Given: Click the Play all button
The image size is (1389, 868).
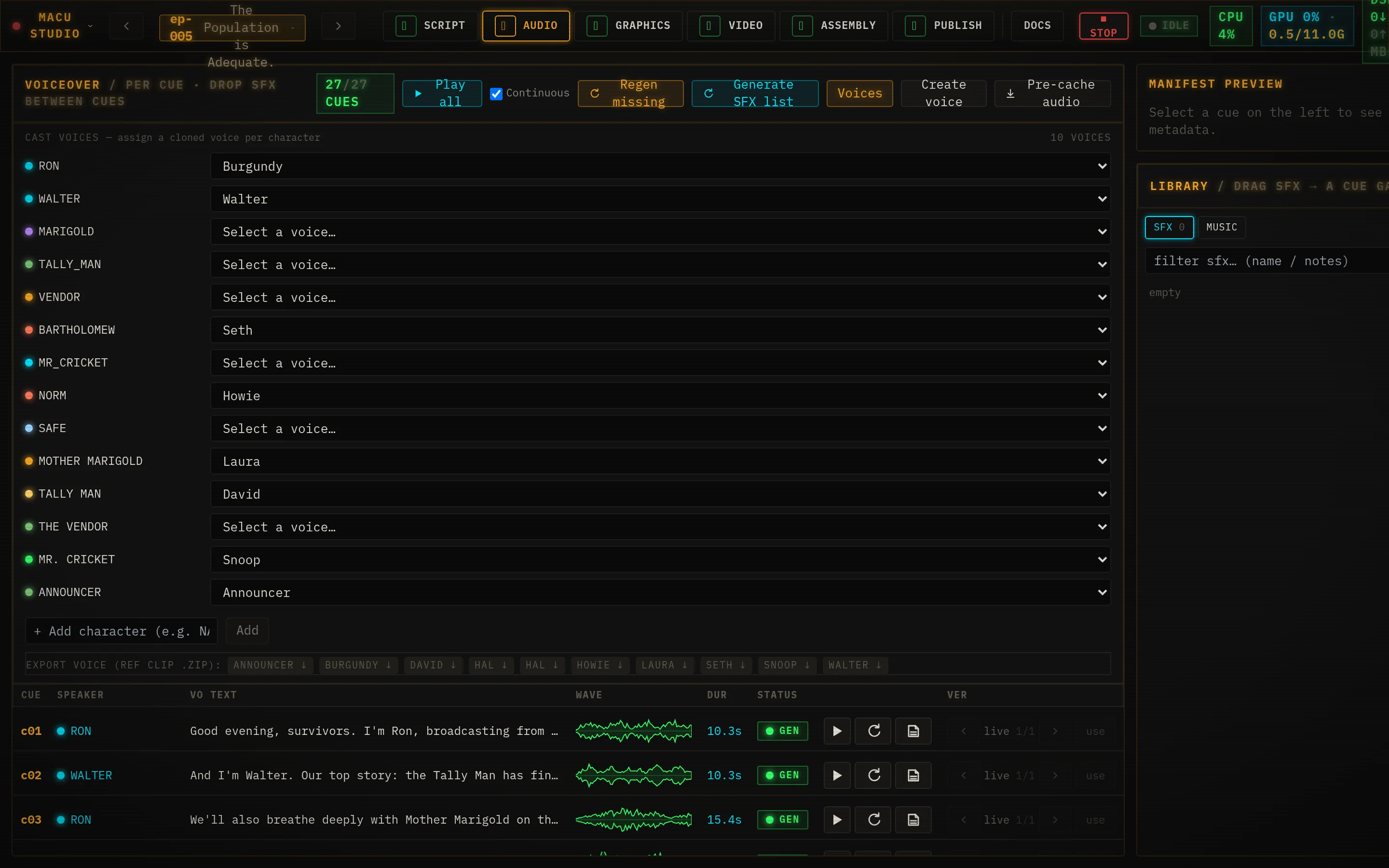Looking at the screenshot, I should (441, 93).
